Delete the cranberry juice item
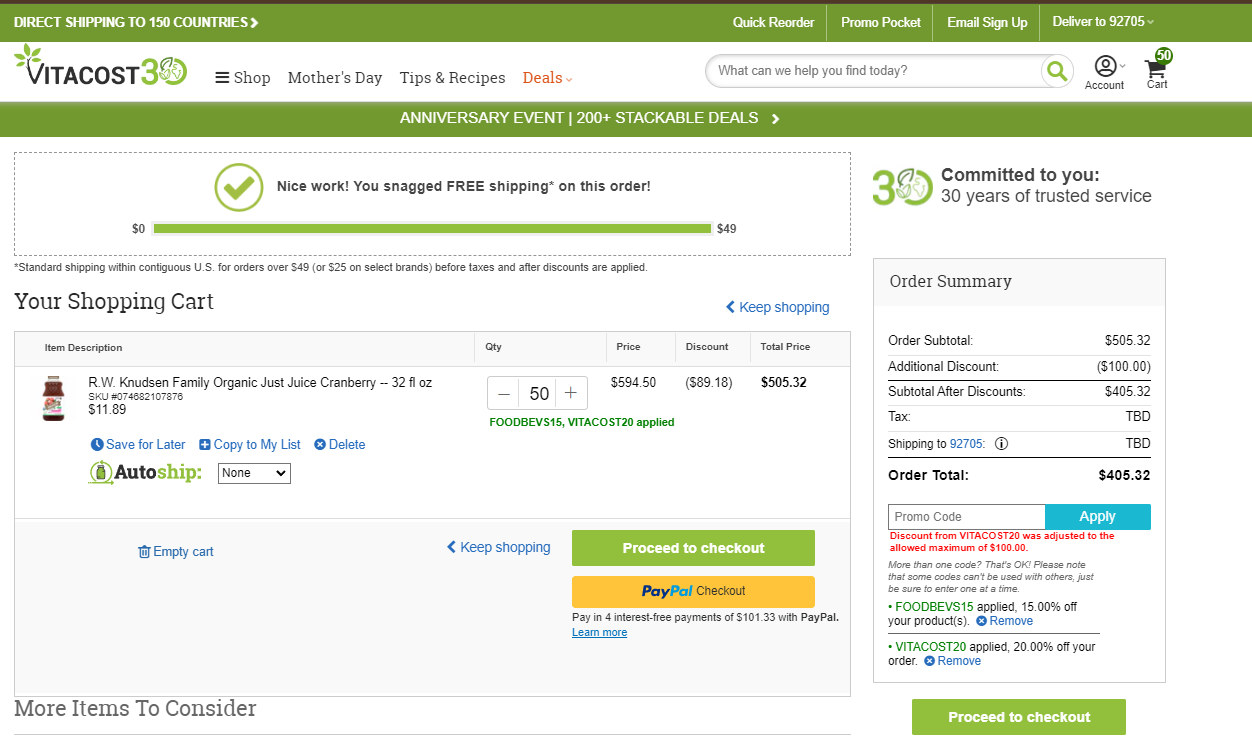 [x=340, y=445]
